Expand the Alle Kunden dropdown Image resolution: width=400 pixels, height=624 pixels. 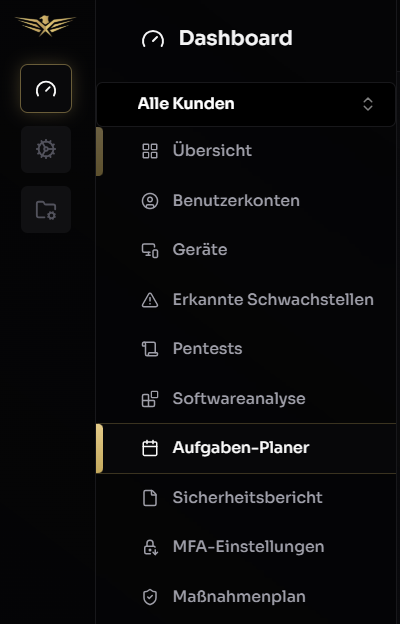[x=246, y=104]
